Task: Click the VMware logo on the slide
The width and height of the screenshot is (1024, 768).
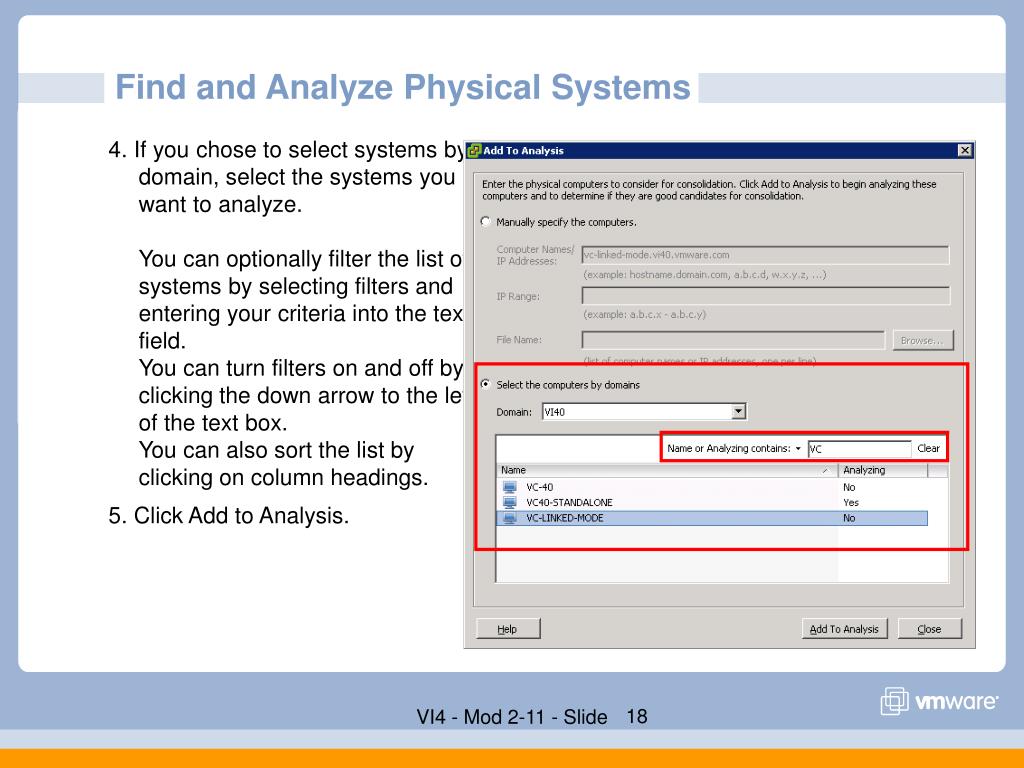Action: 939,701
